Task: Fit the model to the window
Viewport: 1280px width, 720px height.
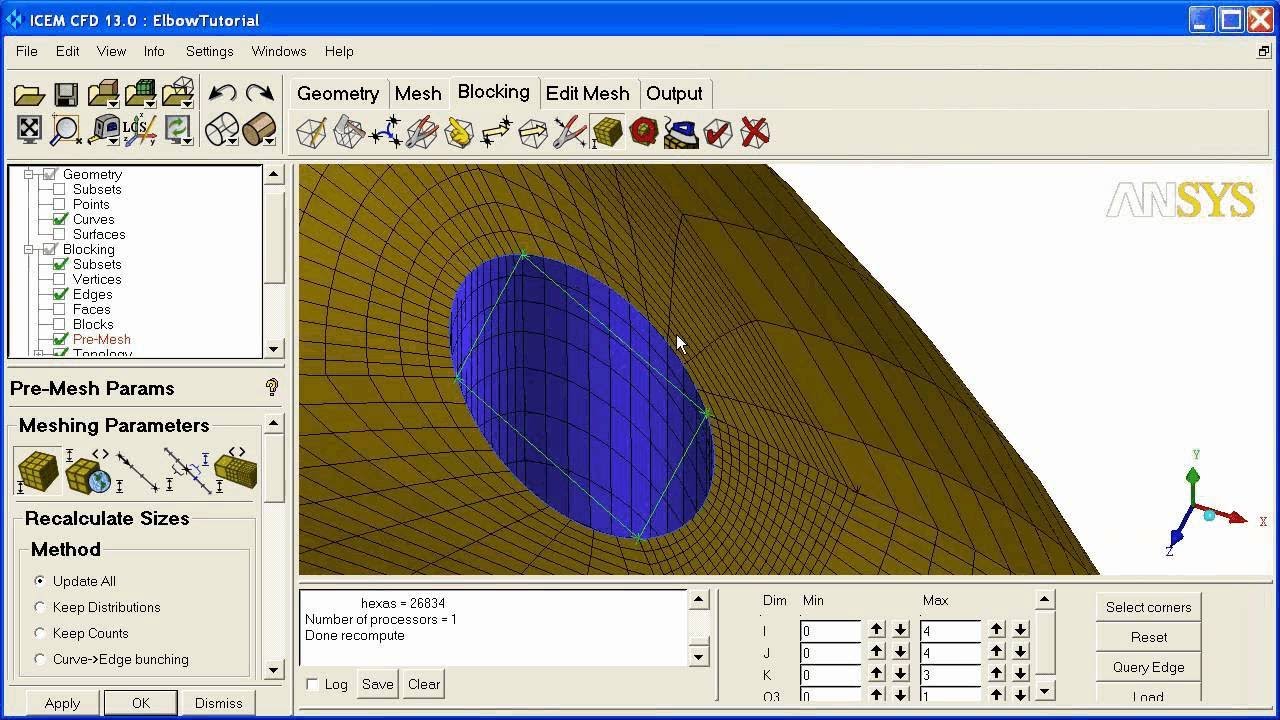Action: click(x=29, y=129)
